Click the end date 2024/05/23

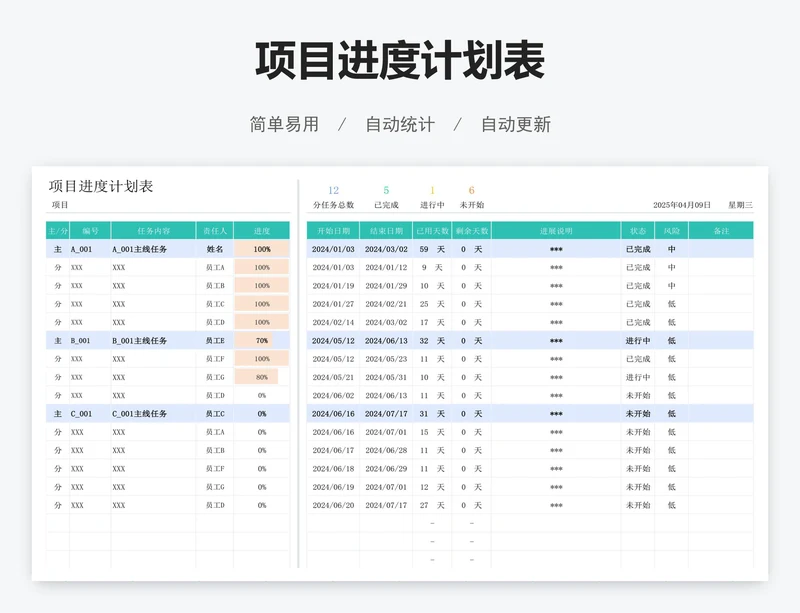(x=386, y=359)
